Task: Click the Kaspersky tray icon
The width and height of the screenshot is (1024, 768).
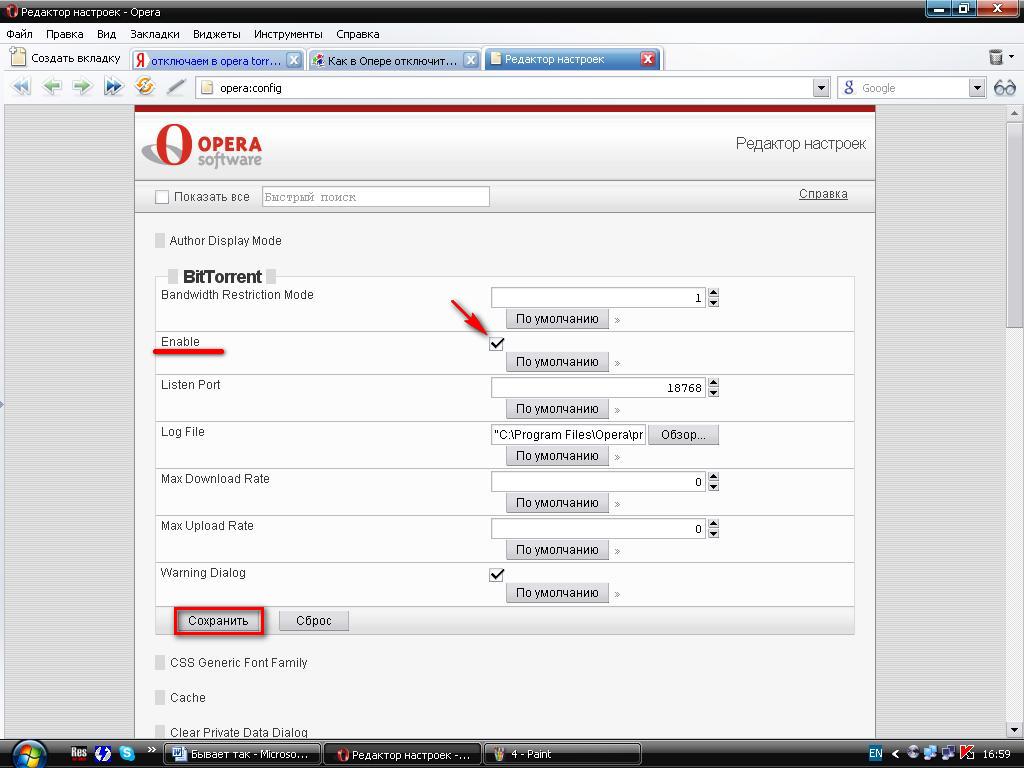Action: (967, 754)
